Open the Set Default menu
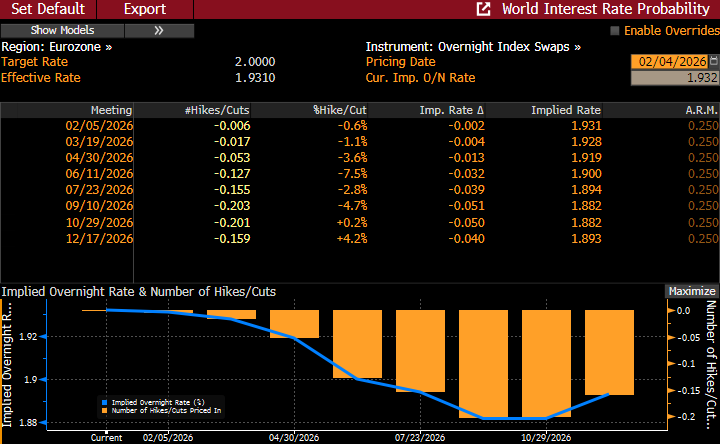 click(48, 9)
